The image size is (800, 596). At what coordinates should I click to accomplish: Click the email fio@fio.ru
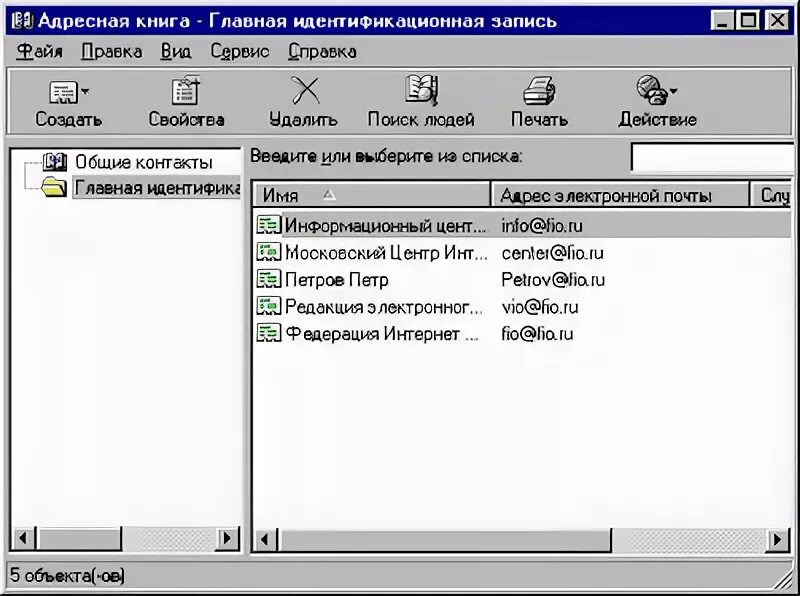tap(537, 334)
